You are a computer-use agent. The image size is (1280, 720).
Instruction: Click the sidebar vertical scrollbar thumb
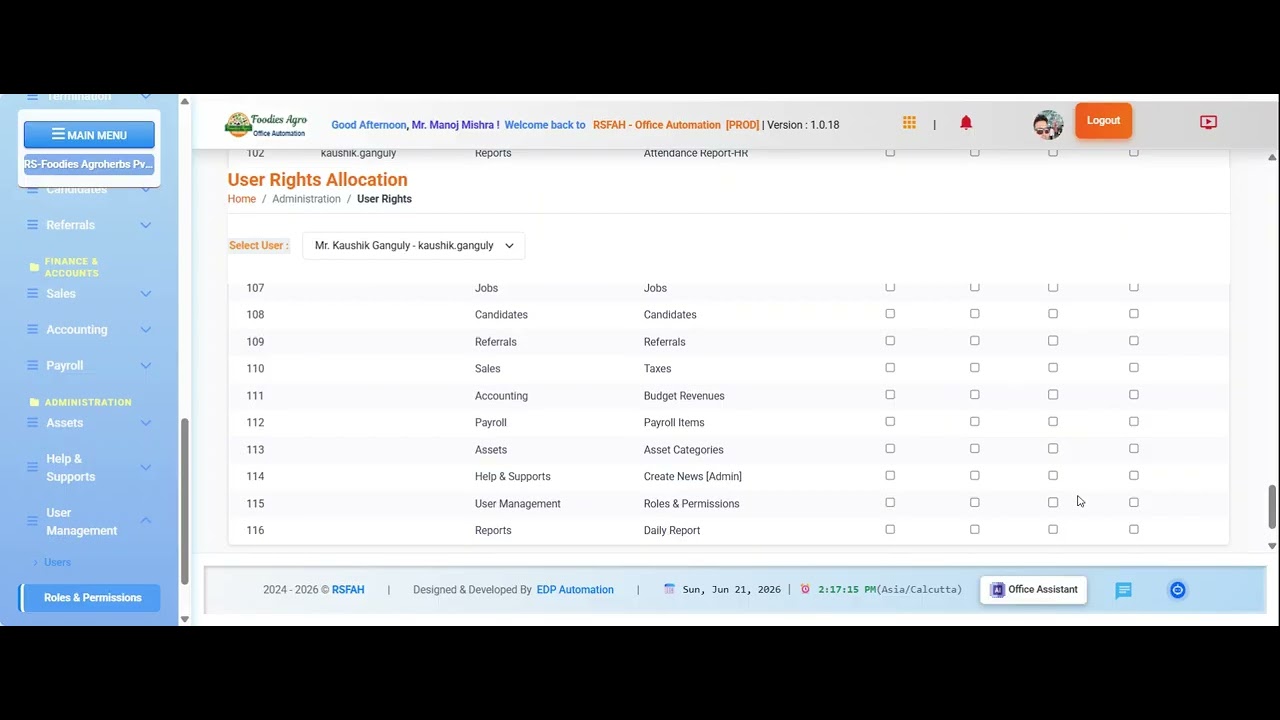click(x=184, y=500)
